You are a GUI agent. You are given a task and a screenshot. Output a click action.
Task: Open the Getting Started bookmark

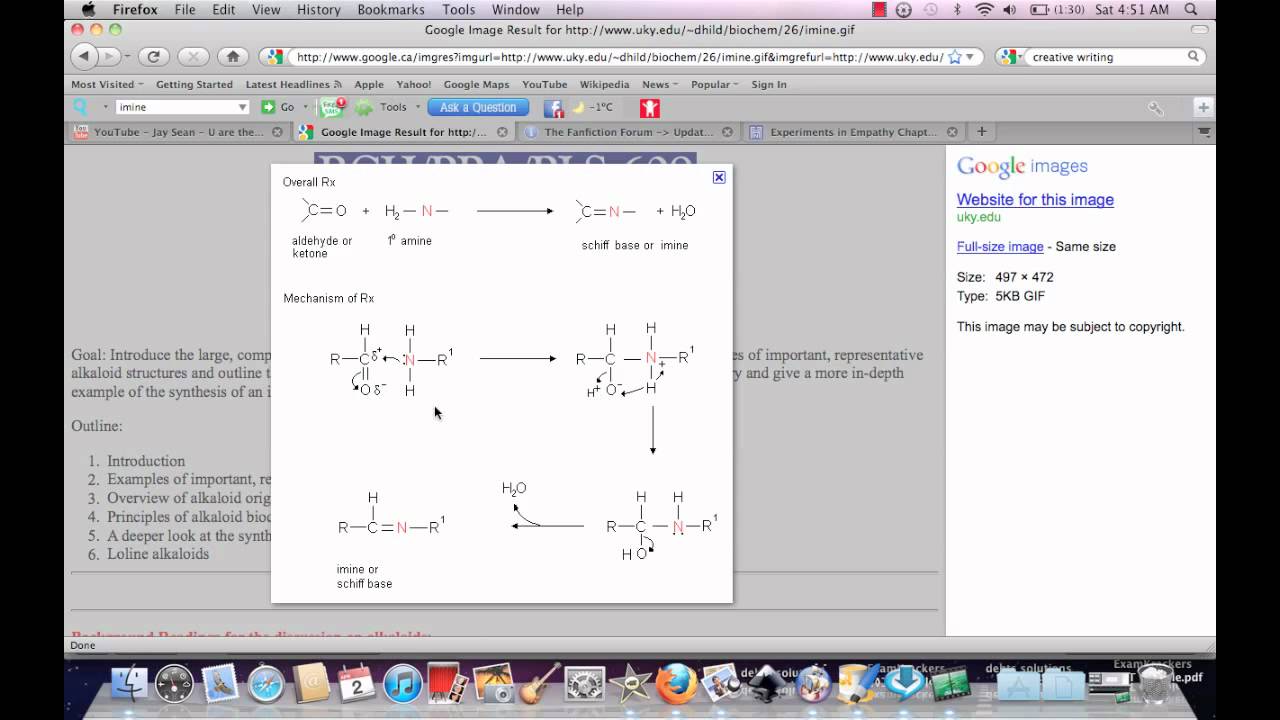coord(194,84)
